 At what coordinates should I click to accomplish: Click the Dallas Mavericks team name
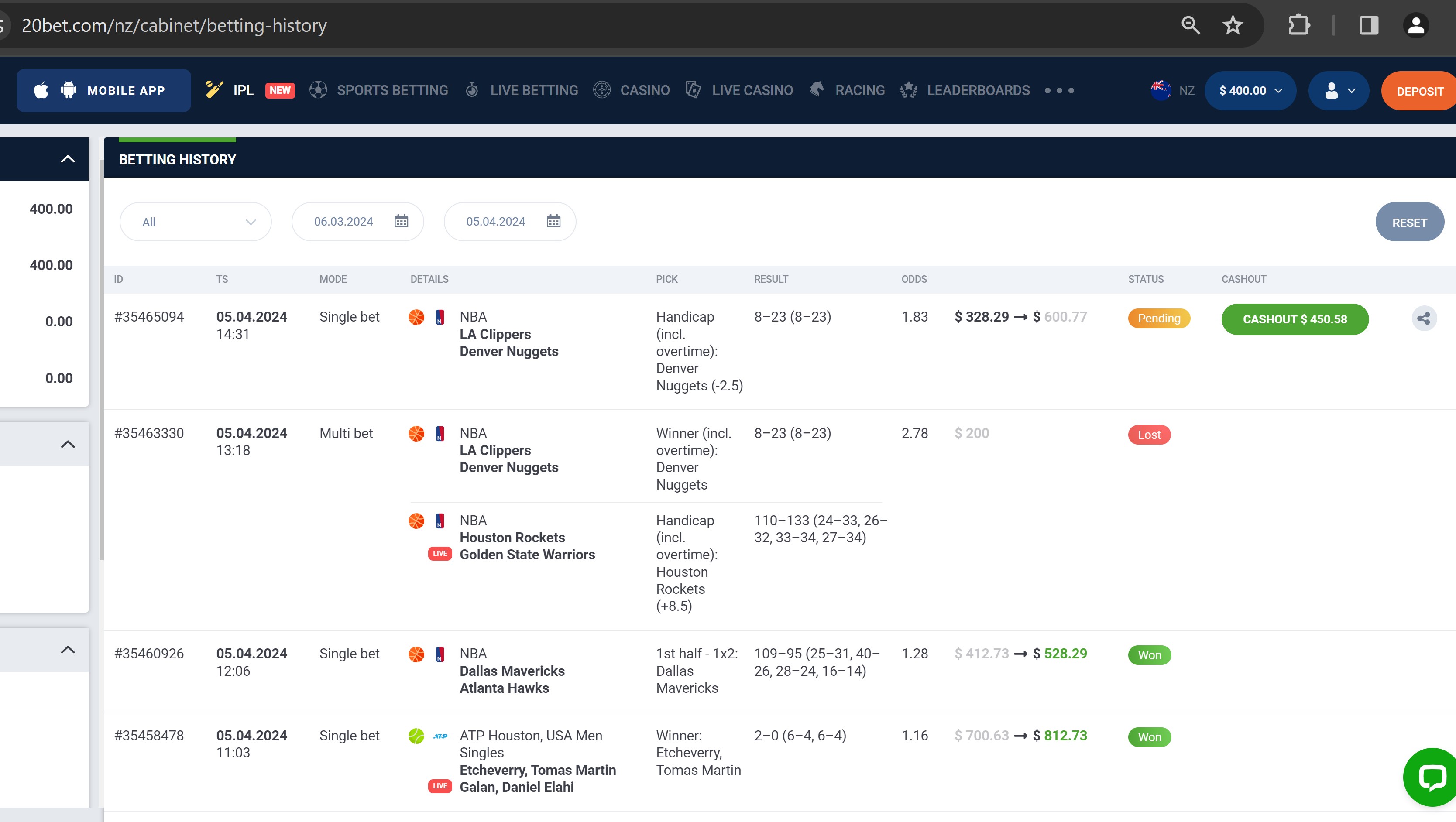point(512,671)
